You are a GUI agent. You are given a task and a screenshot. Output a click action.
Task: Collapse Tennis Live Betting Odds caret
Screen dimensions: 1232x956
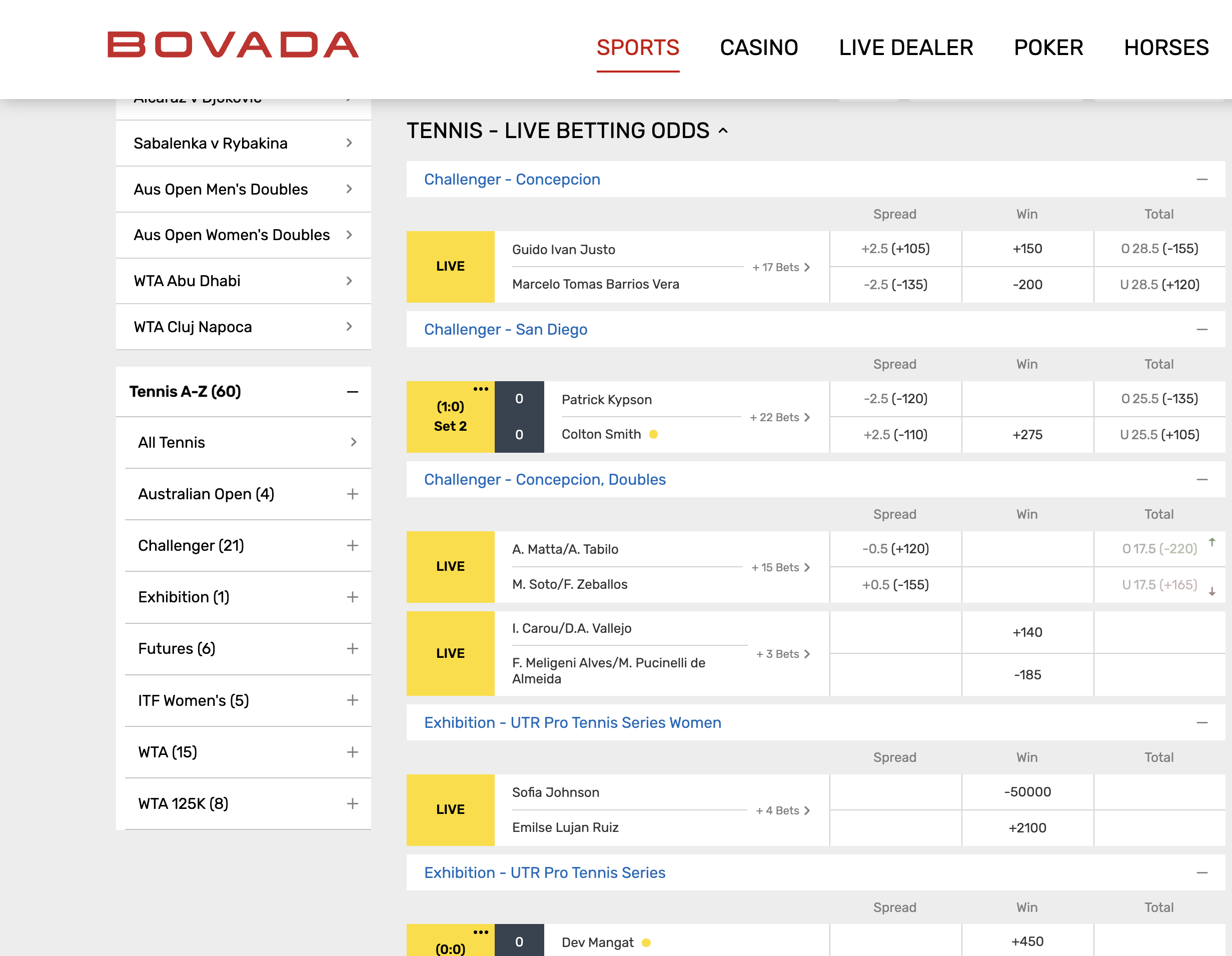(723, 131)
